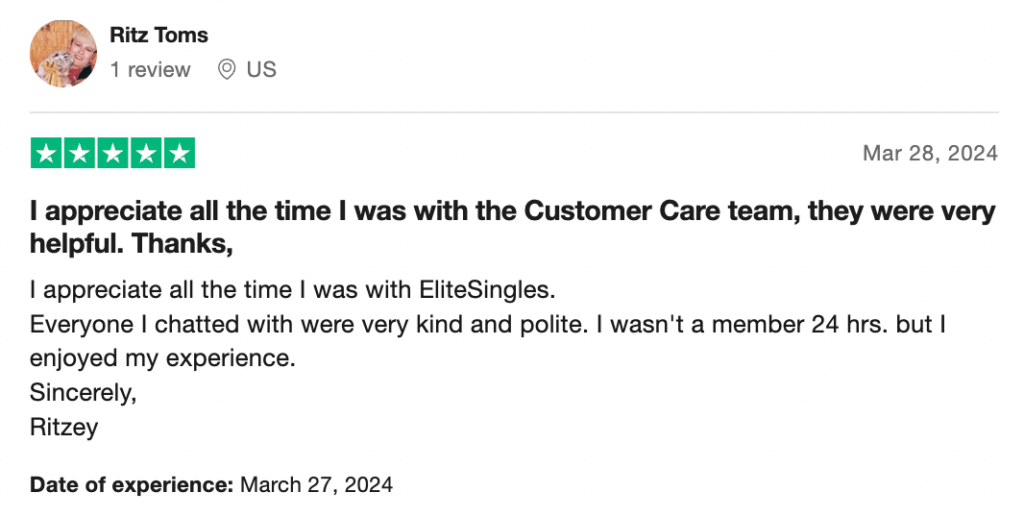This screenshot has width=1024, height=517.
Task: Click the "Sincerely," line
Action: pos(83,393)
